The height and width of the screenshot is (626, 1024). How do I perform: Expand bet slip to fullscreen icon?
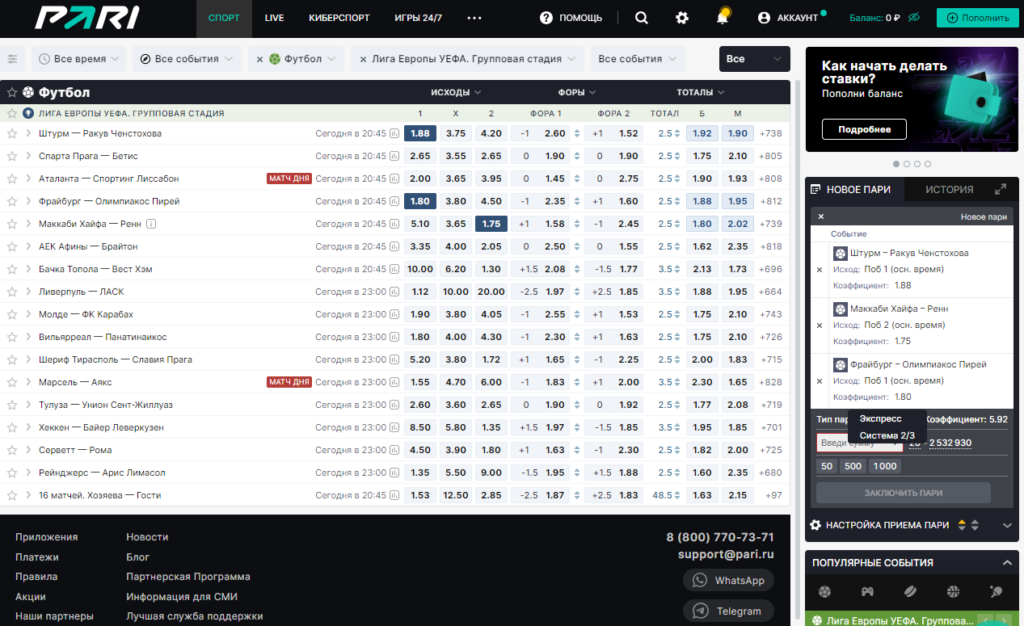pyautogui.click(x=1000, y=189)
